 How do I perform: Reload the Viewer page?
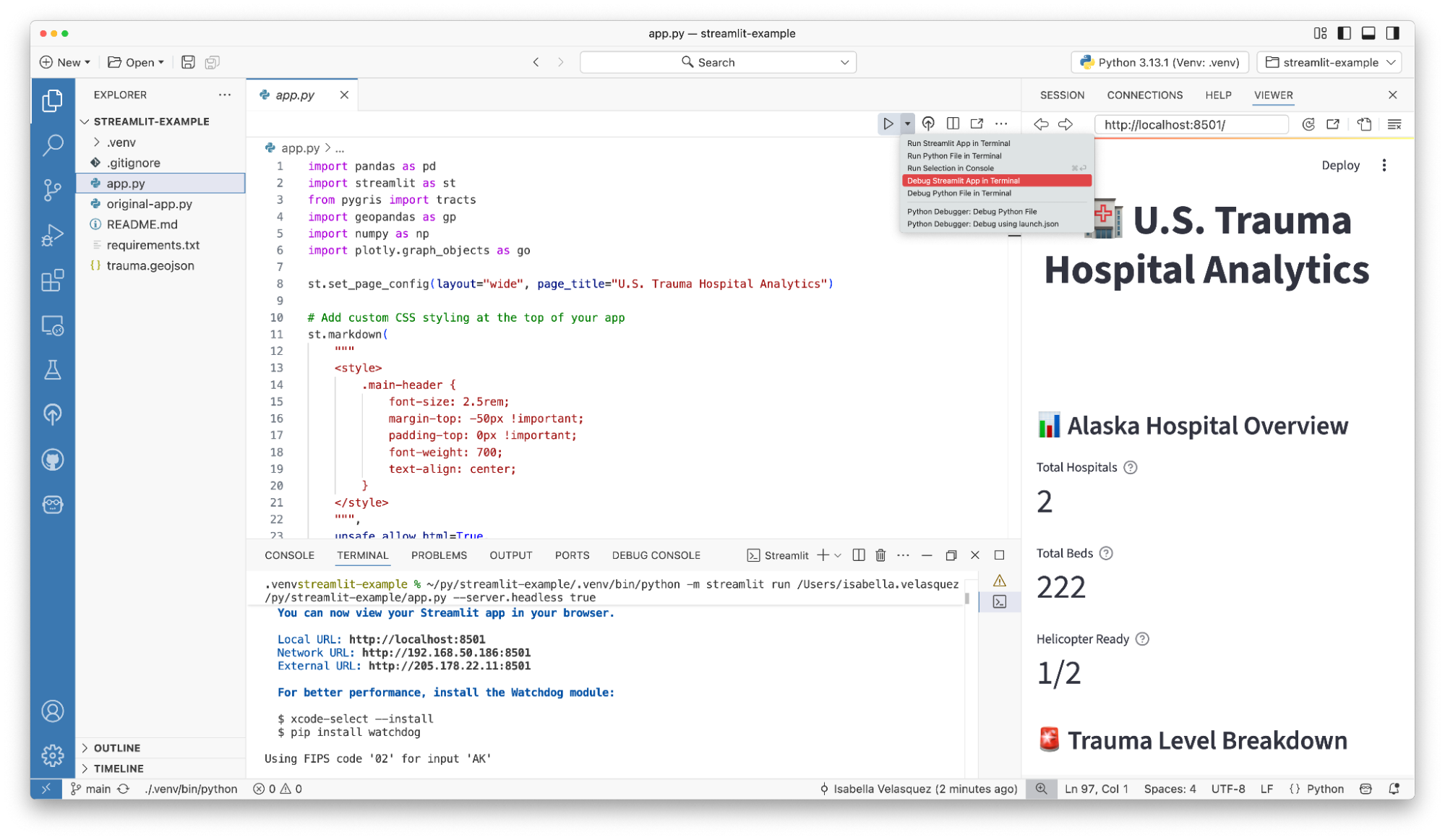(x=1308, y=124)
